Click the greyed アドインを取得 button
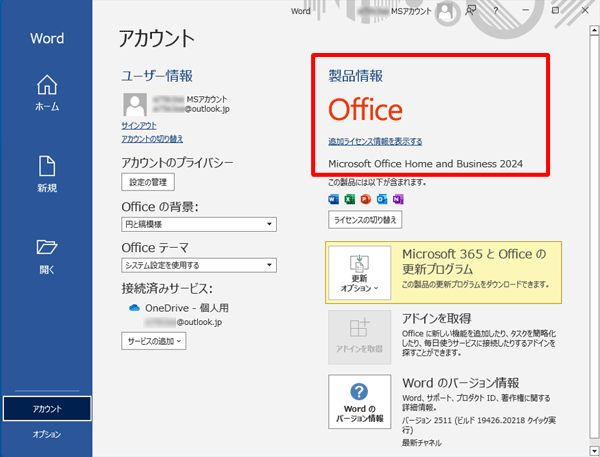 [359, 337]
